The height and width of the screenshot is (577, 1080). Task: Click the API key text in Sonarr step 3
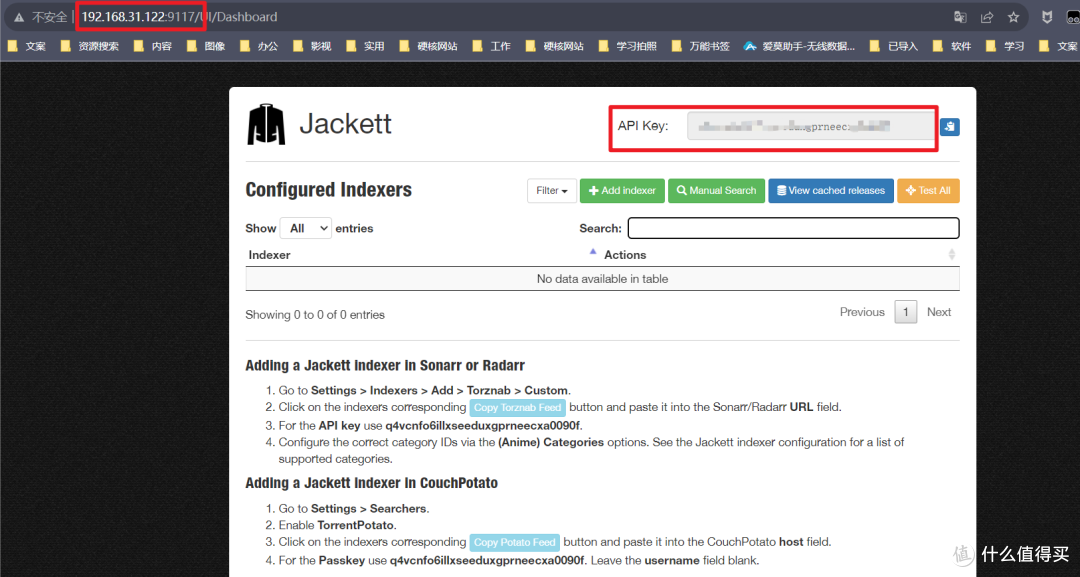coord(483,426)
